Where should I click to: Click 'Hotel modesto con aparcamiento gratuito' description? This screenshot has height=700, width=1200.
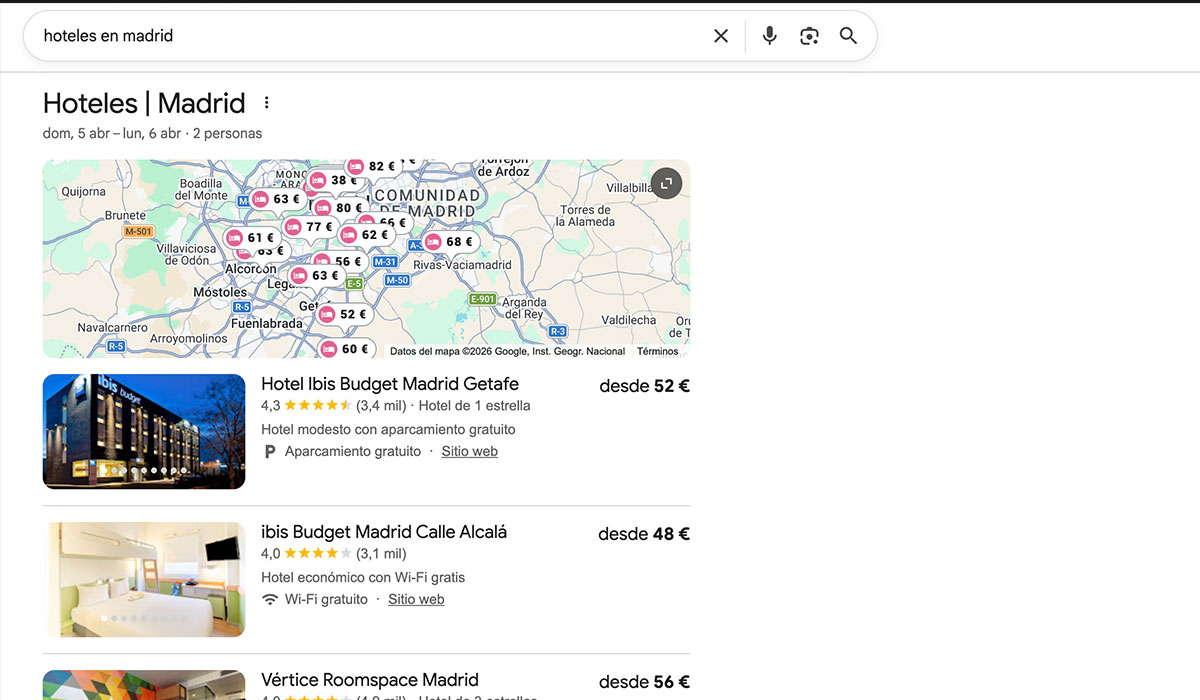(388, 429)
